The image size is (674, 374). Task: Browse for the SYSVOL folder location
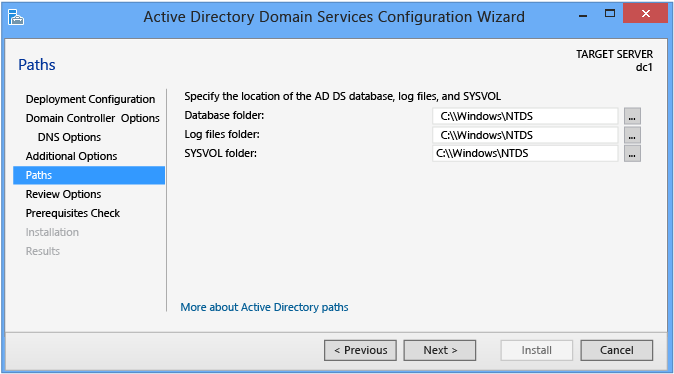click(632, 153)
